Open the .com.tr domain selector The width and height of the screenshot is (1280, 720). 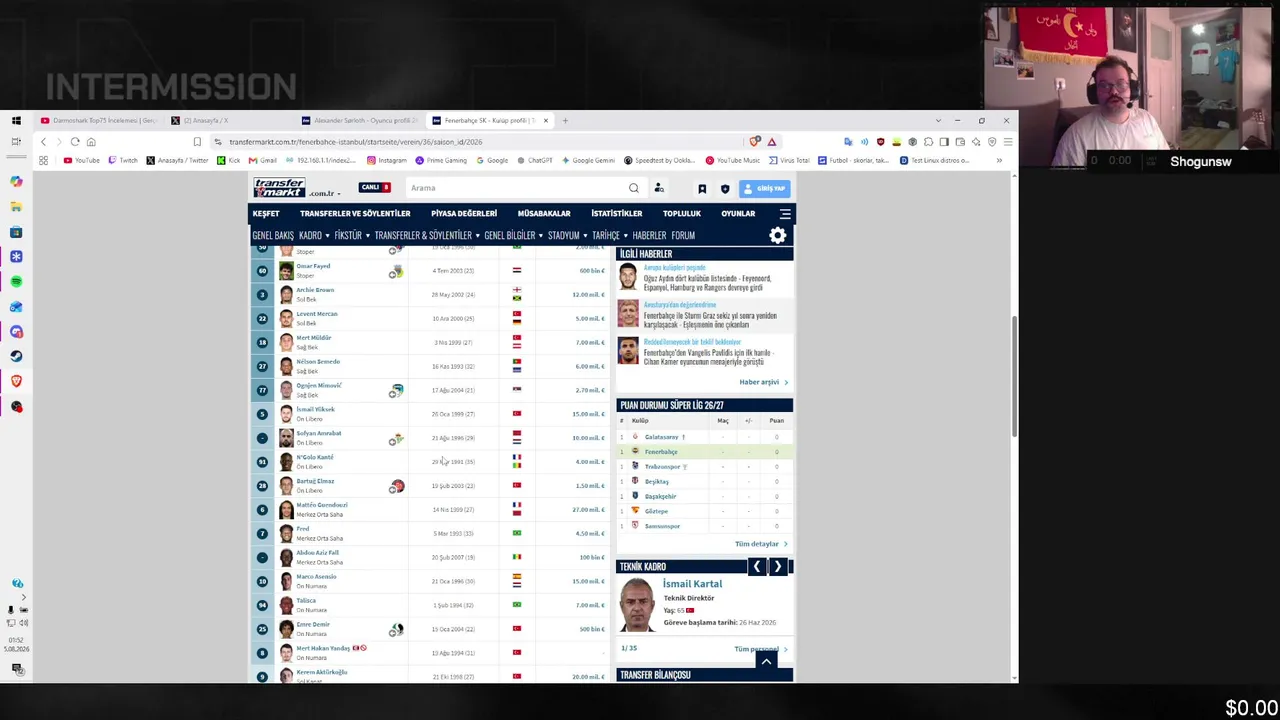pos(324,193)
